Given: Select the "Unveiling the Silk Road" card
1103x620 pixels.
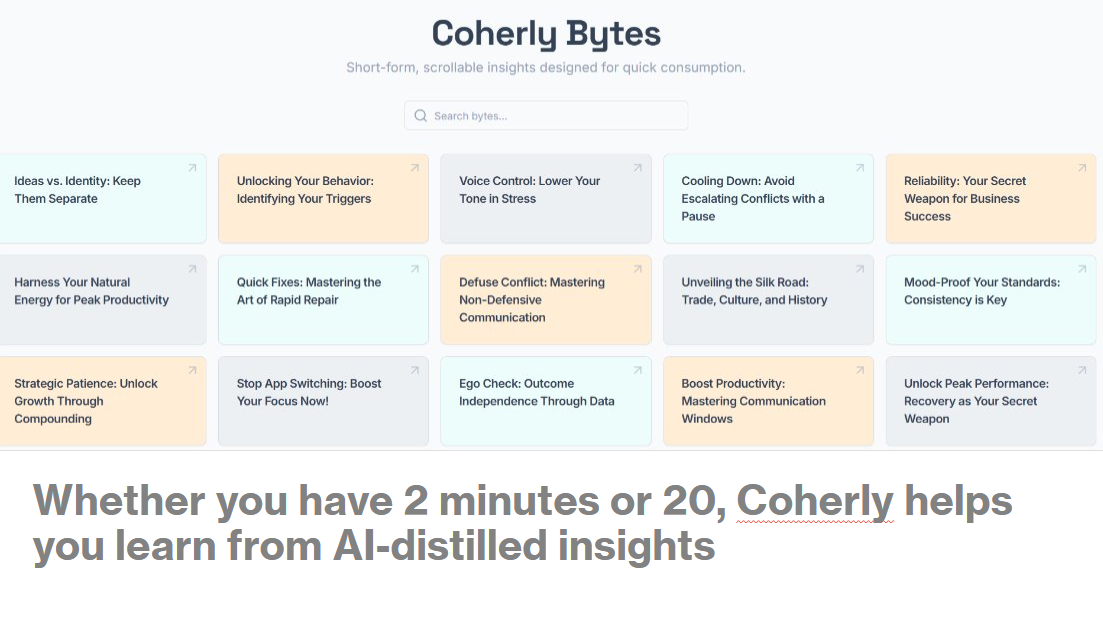Looking at the screenshot, I should coord(768,300).
